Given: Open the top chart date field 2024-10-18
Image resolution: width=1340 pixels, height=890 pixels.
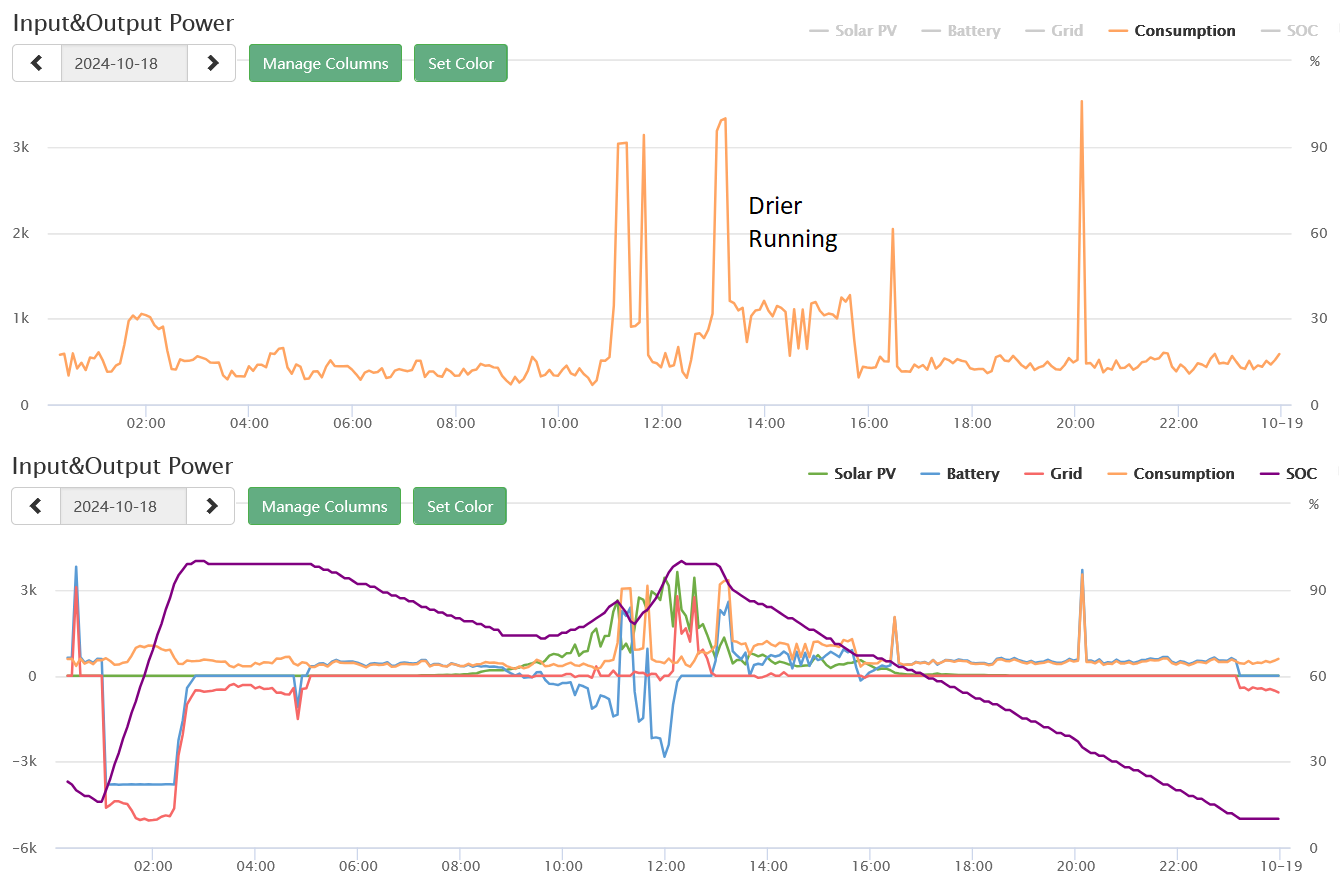Looking at the screenshot, I should point(124,63).
